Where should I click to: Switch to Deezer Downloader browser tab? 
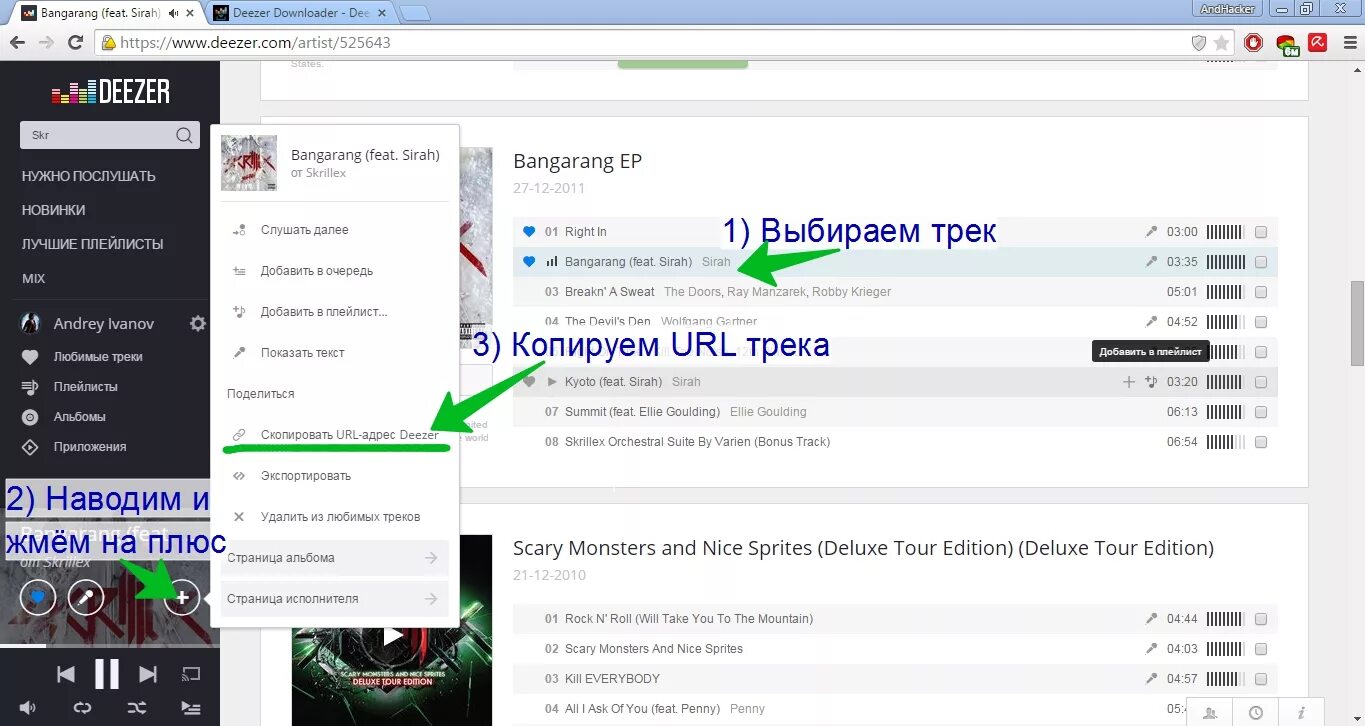(x=300, y=13)
